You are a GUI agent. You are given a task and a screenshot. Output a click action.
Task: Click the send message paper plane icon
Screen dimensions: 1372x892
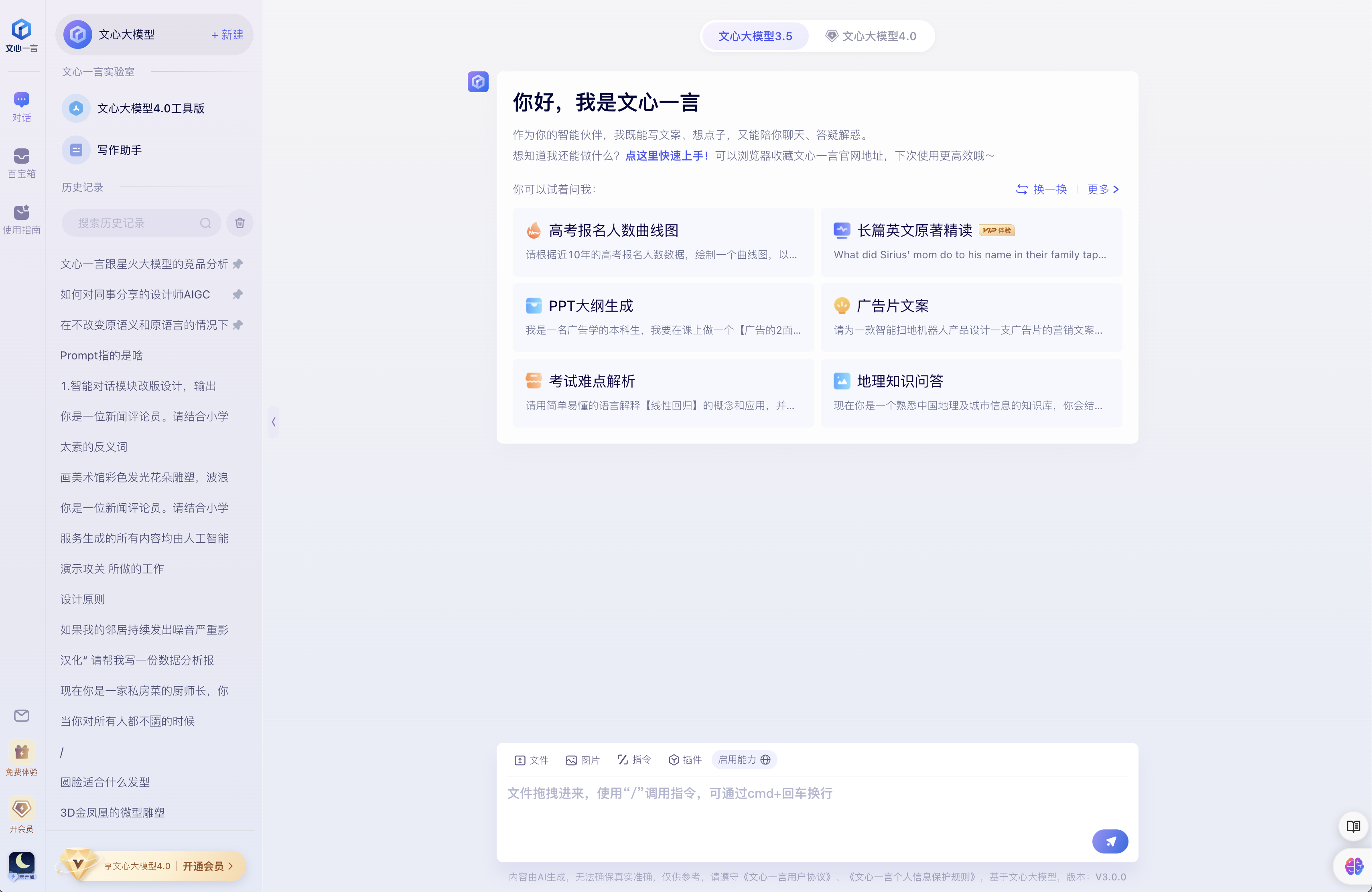[1110, 841]
